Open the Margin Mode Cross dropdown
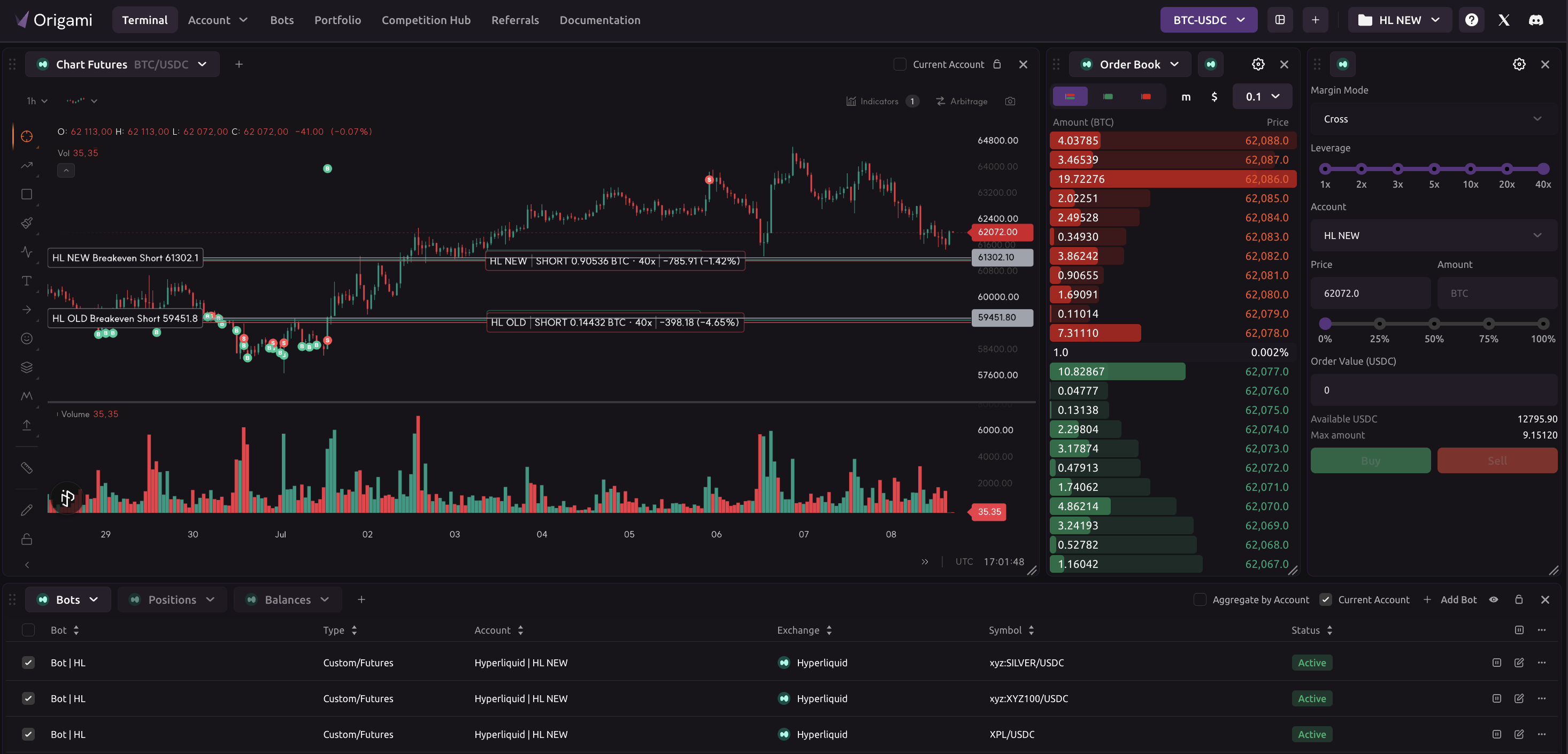Viewport: 1568px width, 754px height. 1433,119
